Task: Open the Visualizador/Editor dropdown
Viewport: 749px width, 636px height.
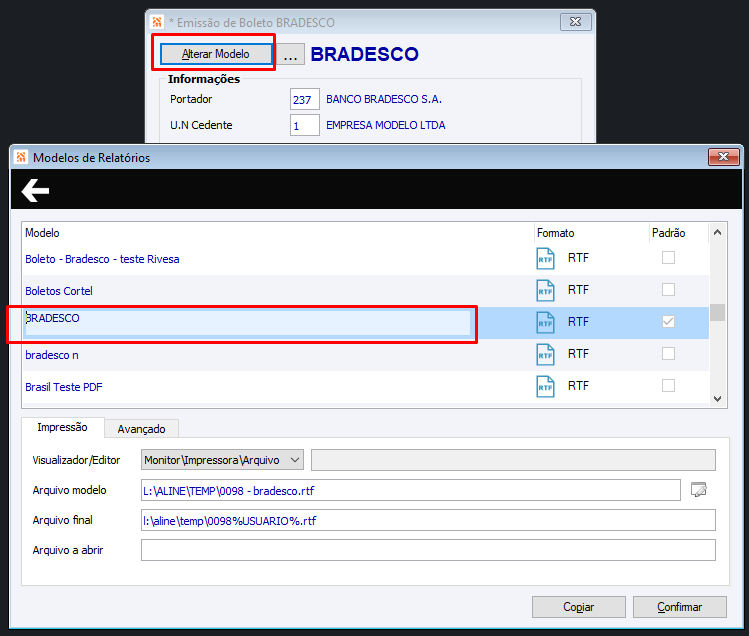Action: tap(222, 460)
